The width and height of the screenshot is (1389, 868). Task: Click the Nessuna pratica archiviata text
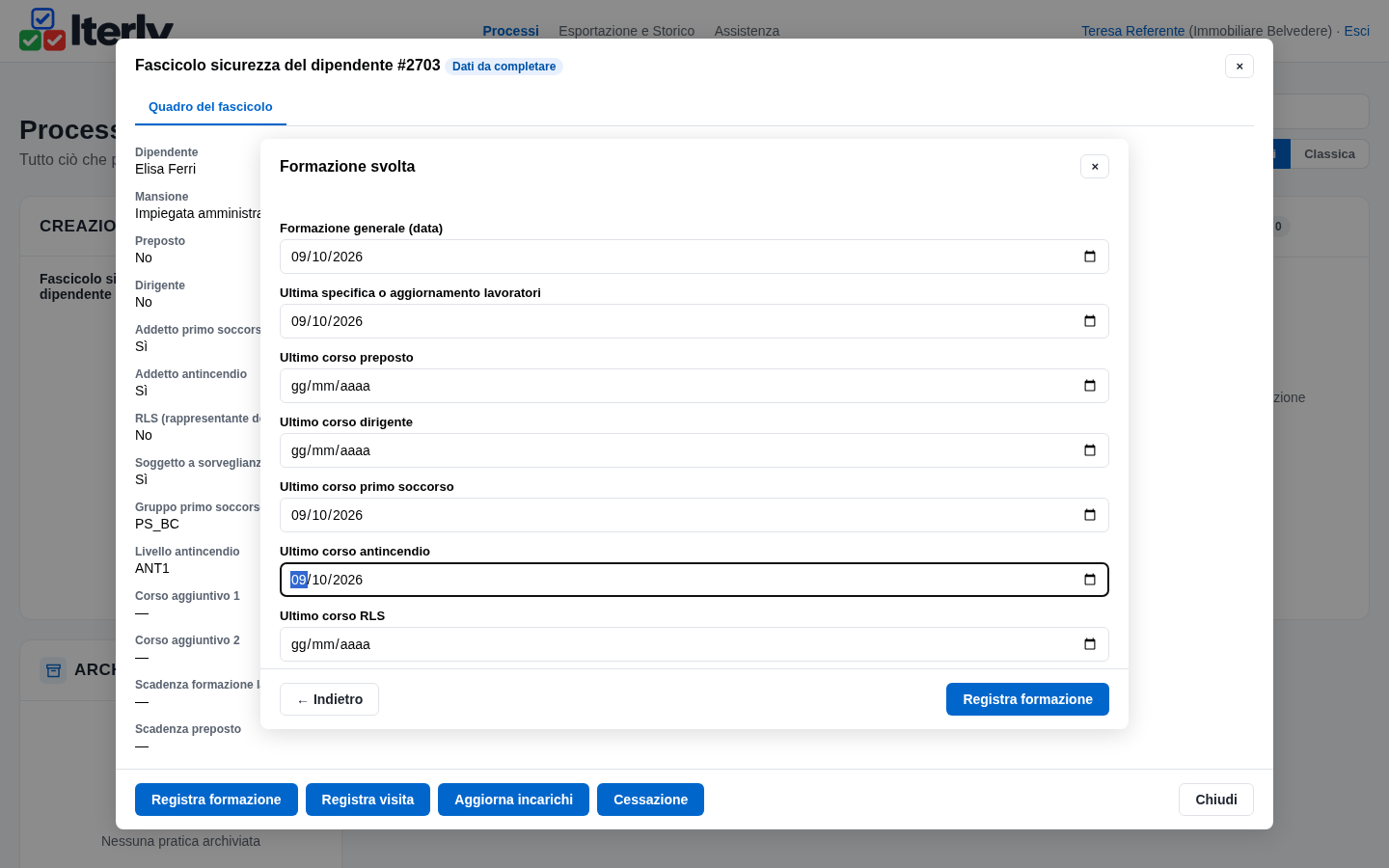click(180, 841)
